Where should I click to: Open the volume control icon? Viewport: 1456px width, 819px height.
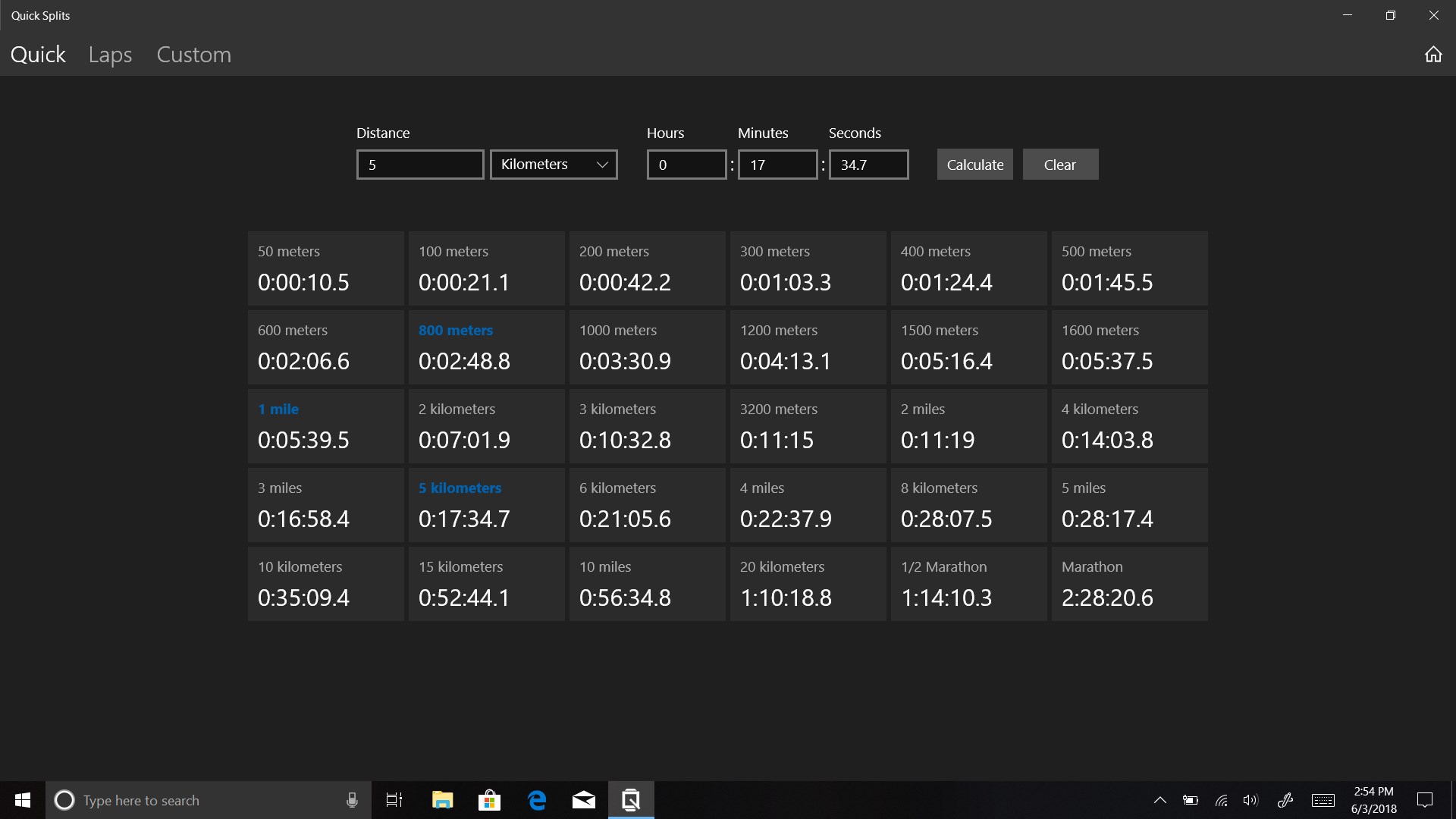pos(1250,800)
